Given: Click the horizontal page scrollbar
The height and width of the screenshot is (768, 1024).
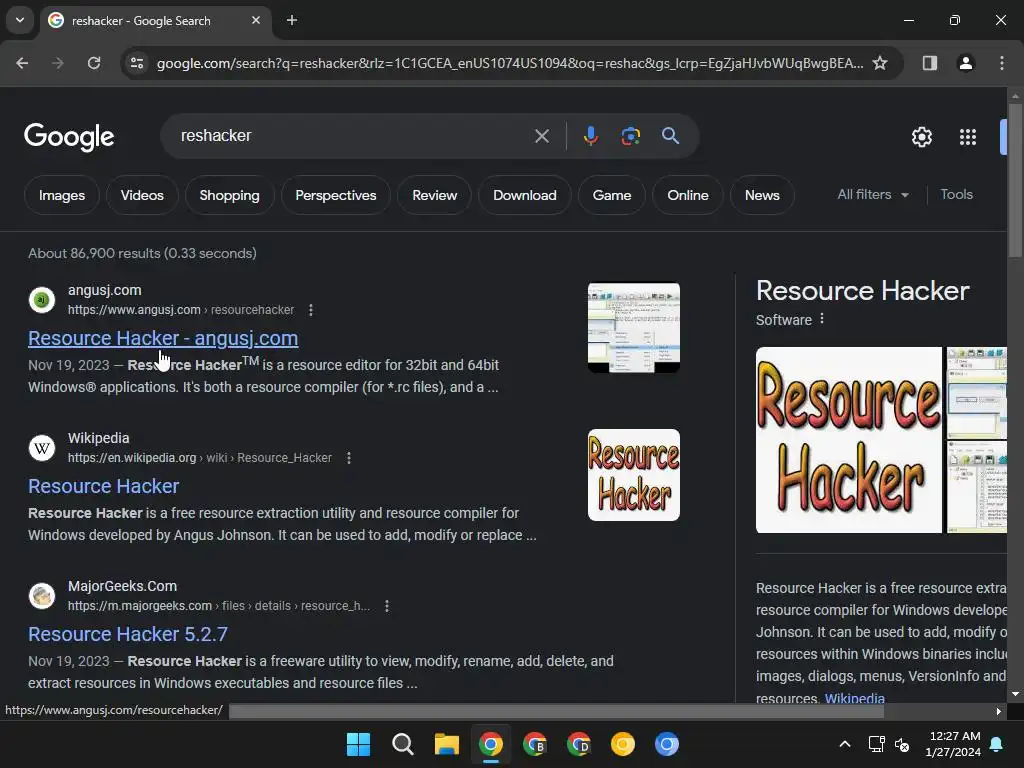Looking at the screenshot, I should tap(556, 711).
